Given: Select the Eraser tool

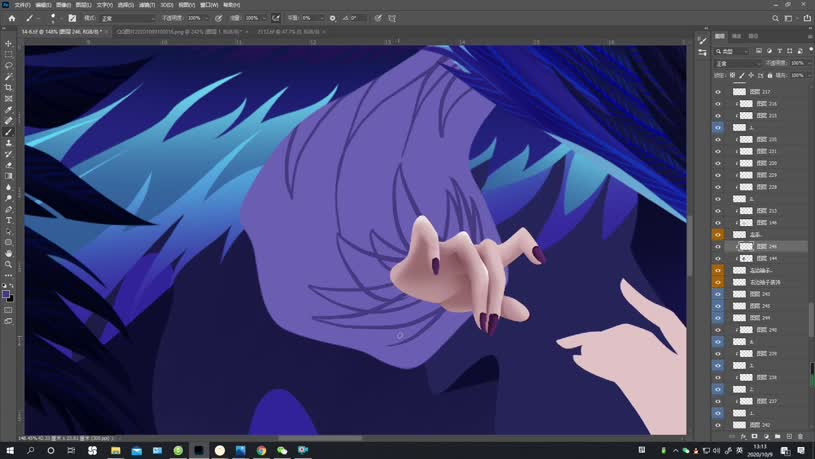Looking at the screenshot, I should [8, 165].
